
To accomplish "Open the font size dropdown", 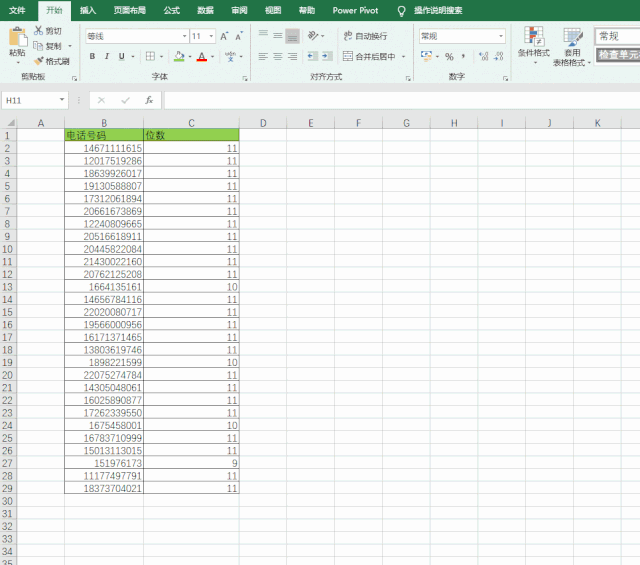I will tap(211, 36).
